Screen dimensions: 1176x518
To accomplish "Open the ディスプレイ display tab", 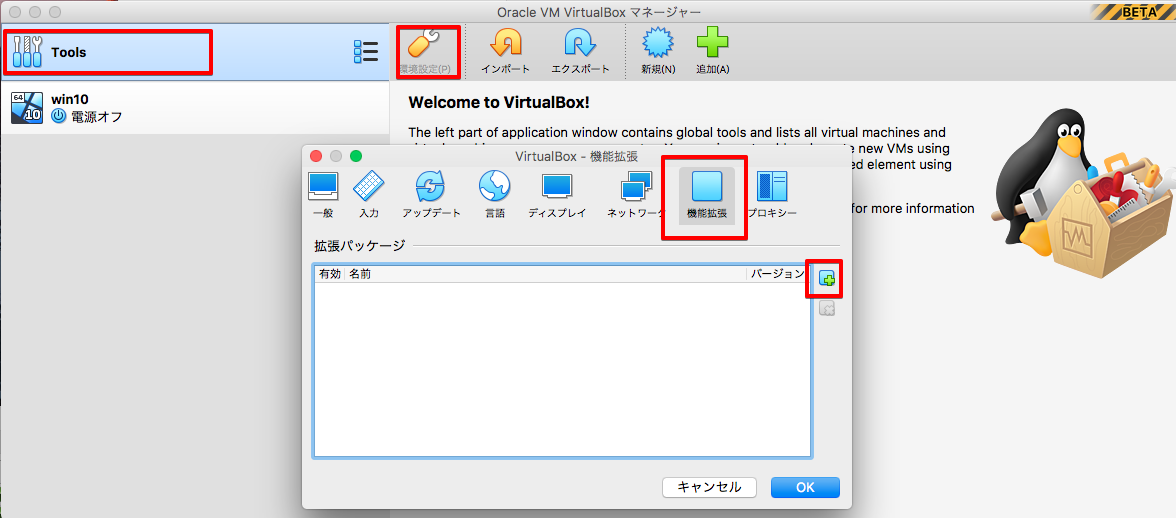I will [x=557, y=195].
